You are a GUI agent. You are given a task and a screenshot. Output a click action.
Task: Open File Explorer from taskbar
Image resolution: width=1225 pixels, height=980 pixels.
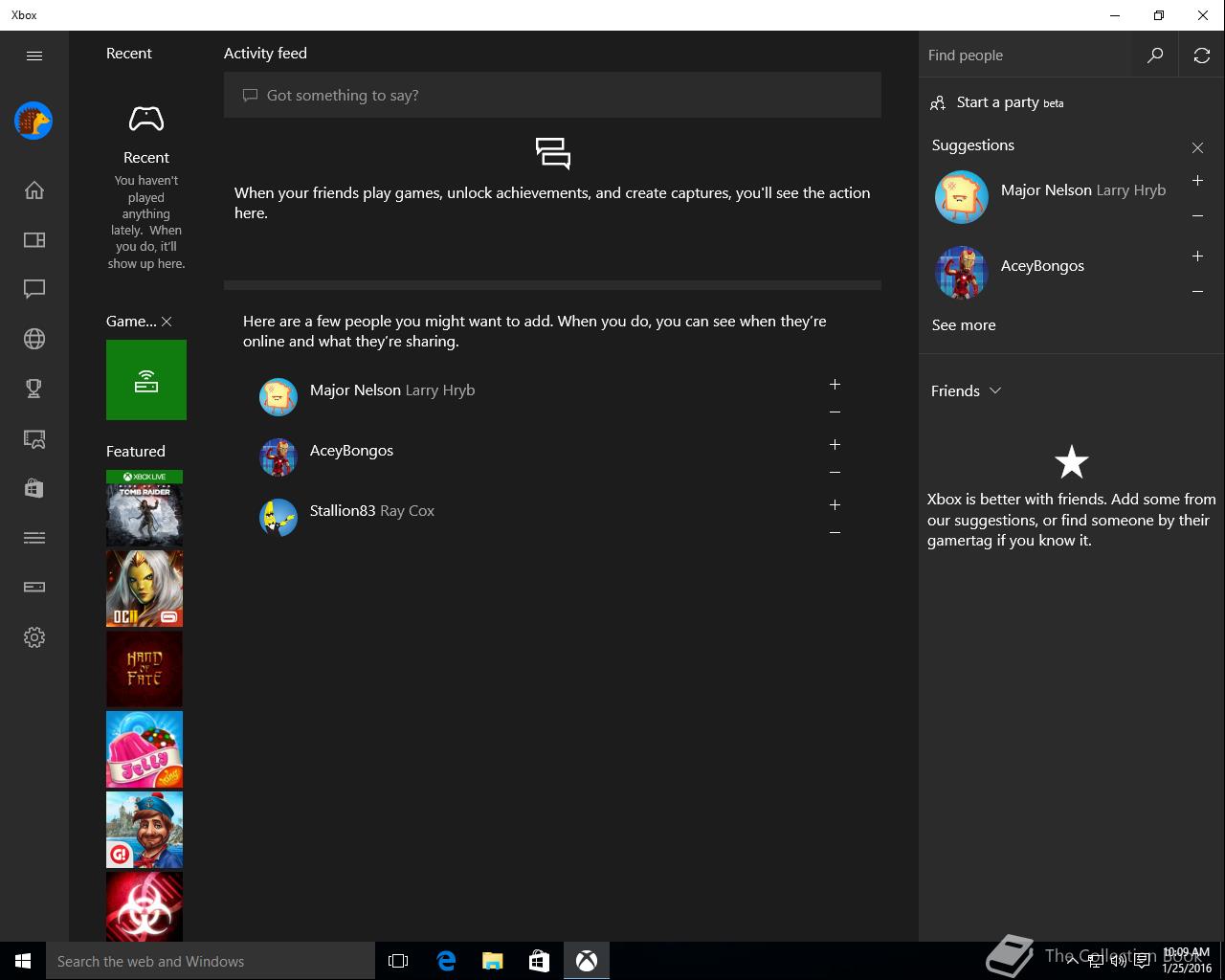(x=492, y=961)
